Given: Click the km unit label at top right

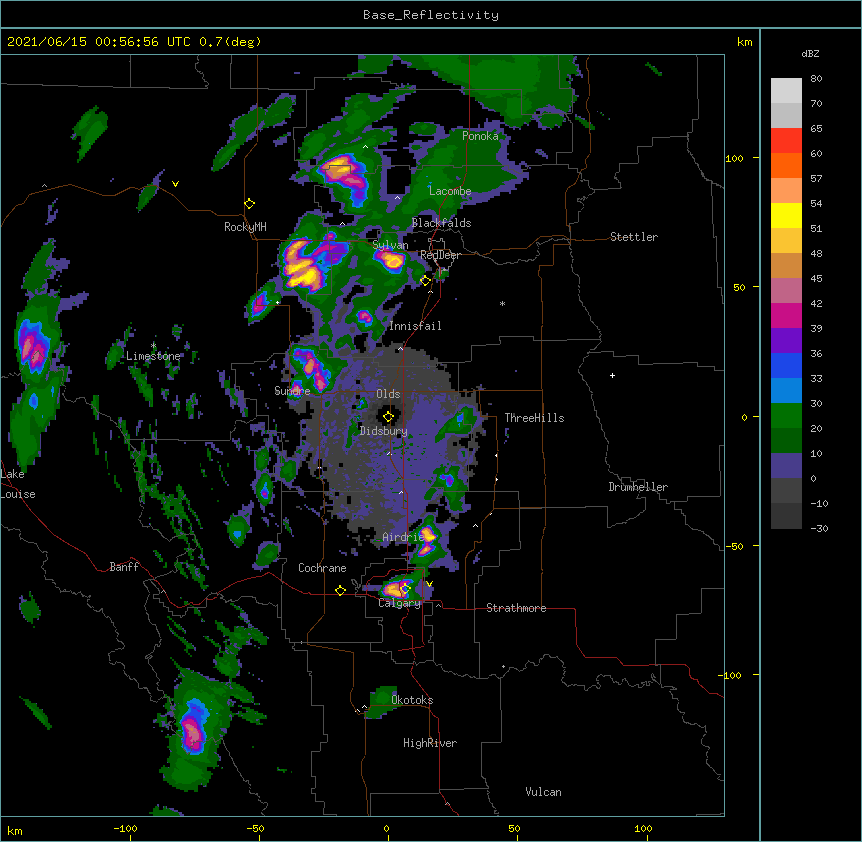Looking at the screenshot, I should [744, 42].
